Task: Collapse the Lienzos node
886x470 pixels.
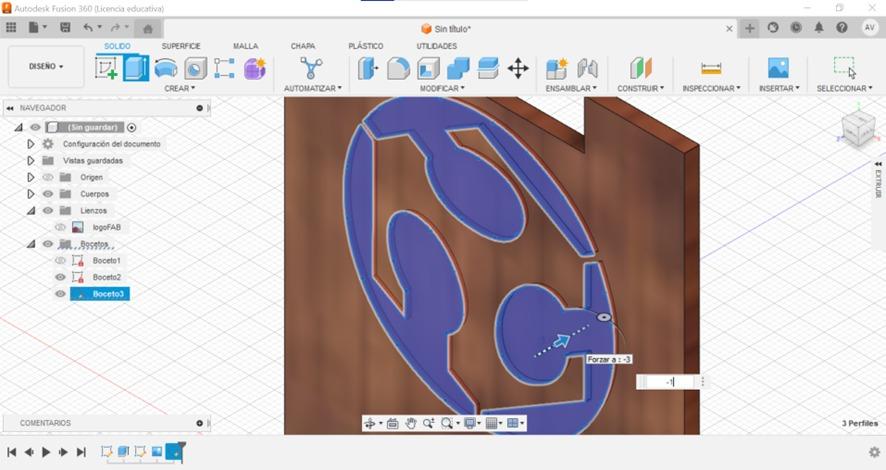Action: coord(31,211)
